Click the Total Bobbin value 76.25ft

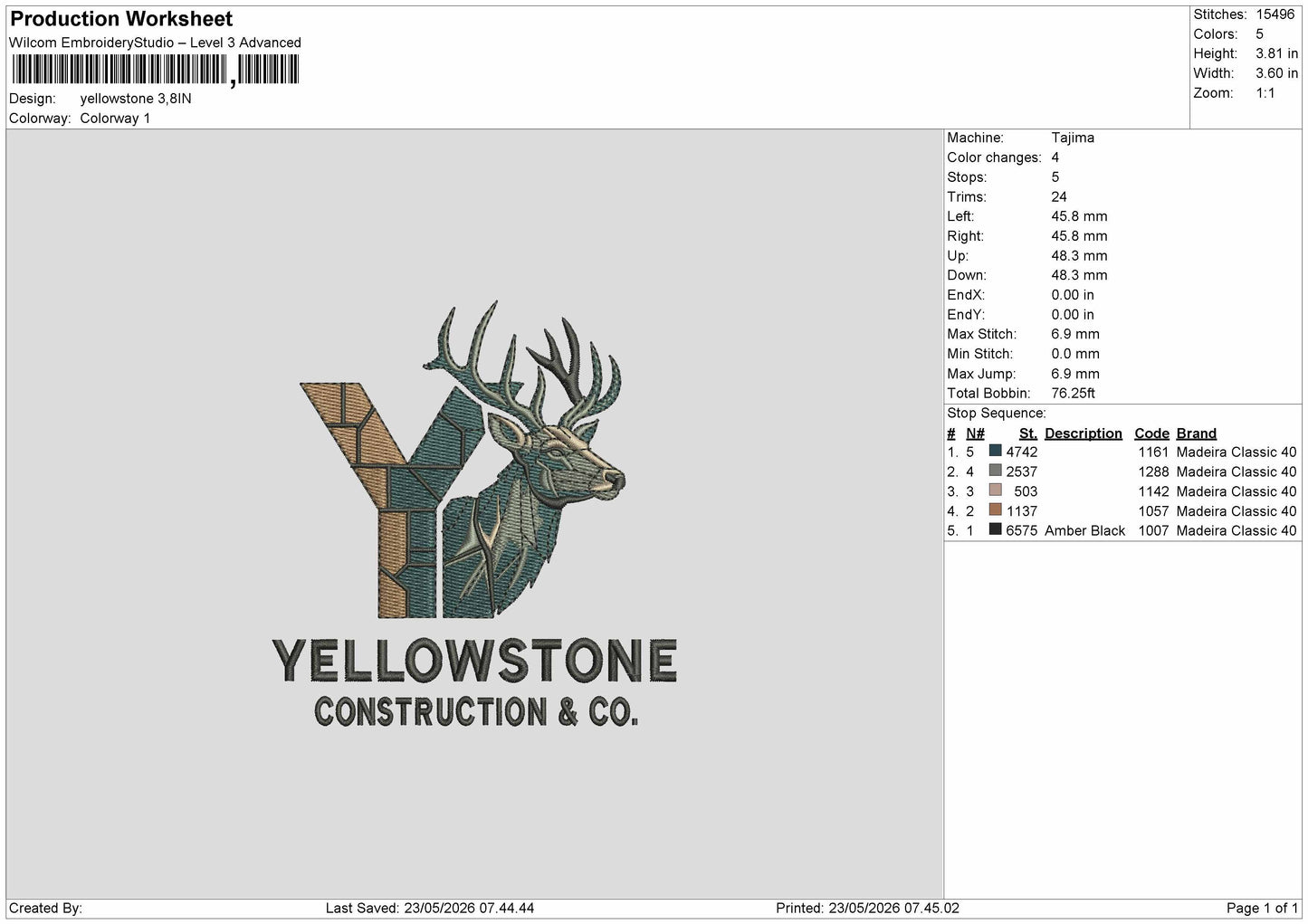pyautogui.click(x=1074, y=393)
